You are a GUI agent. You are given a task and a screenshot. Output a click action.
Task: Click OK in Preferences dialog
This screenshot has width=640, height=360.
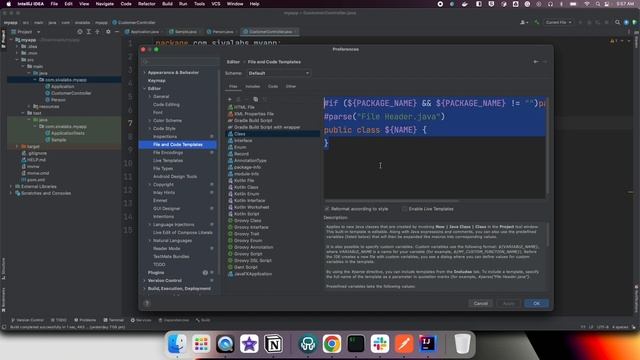pos(536,303)
